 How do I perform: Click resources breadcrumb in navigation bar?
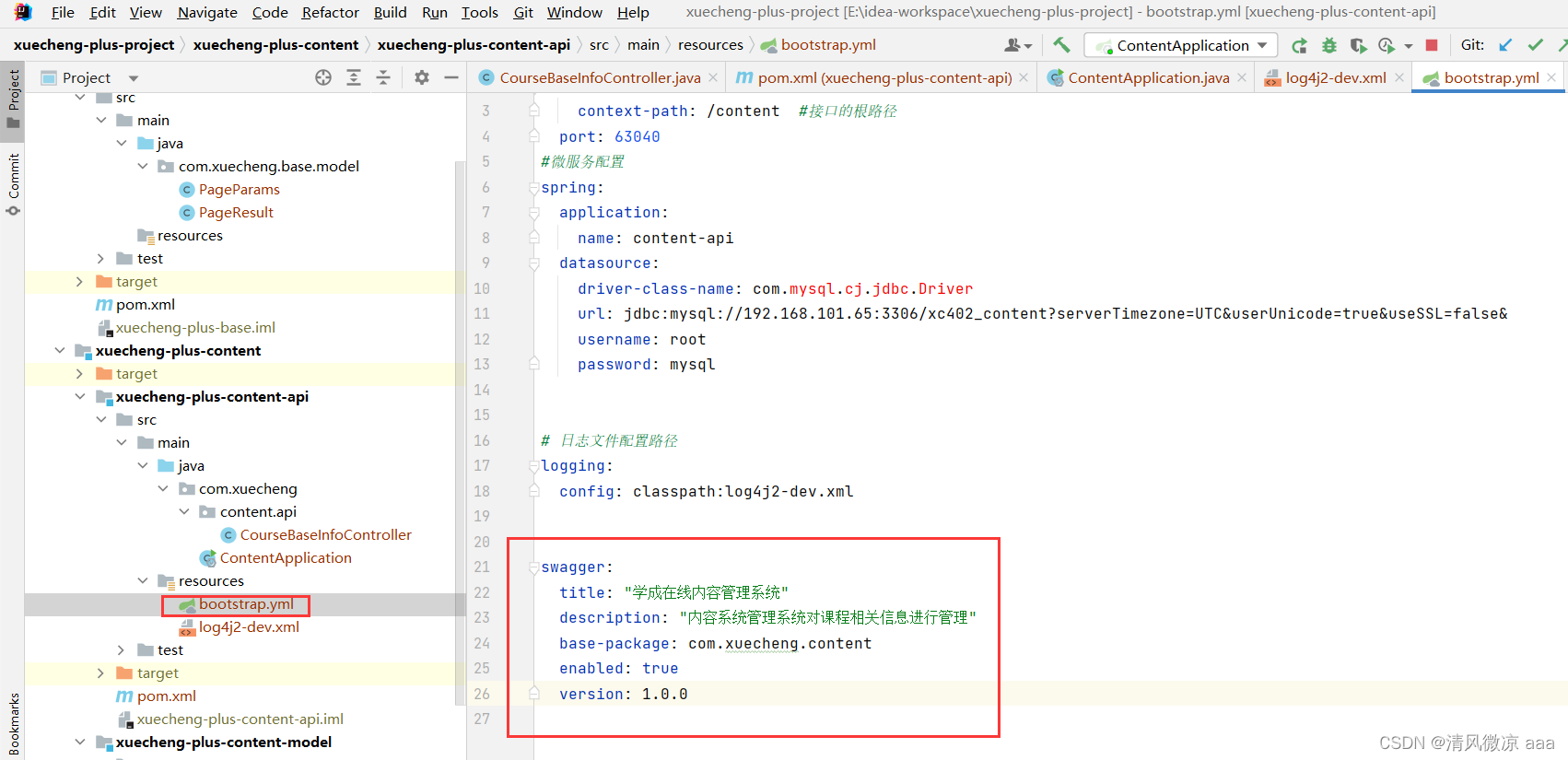(710, 45)
